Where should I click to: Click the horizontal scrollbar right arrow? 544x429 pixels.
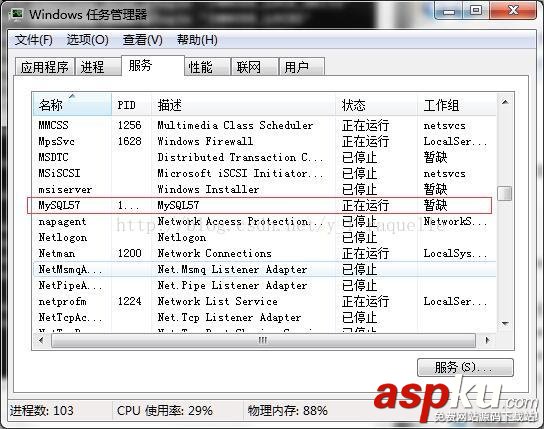(487, 340)
